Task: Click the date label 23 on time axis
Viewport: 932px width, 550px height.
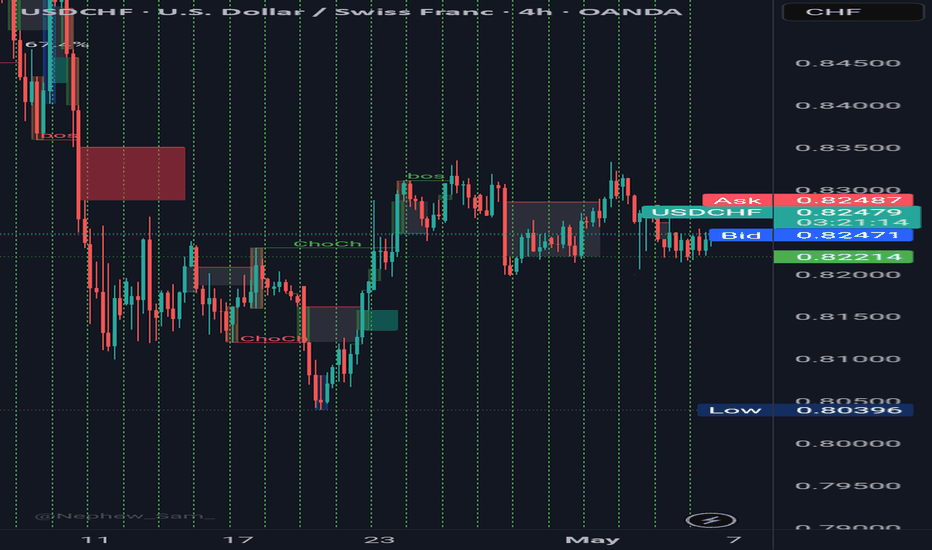Action: point(379,540)
